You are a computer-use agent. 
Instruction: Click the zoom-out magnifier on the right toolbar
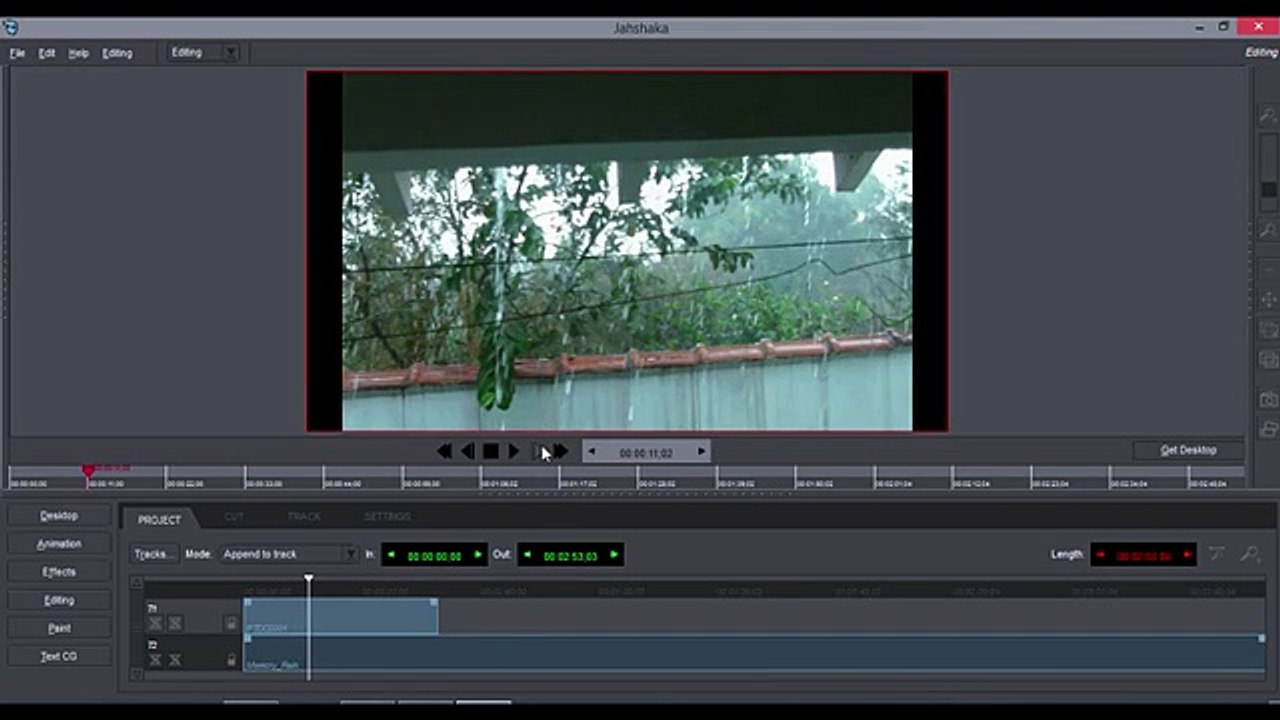1268,231
